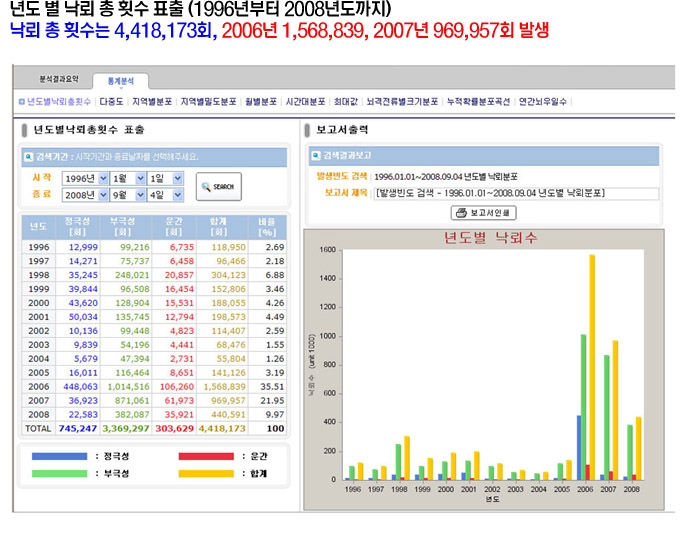Open the start year 1996년 dropdown
Viewport: 690px width, 550px height.
pos(84,178)
